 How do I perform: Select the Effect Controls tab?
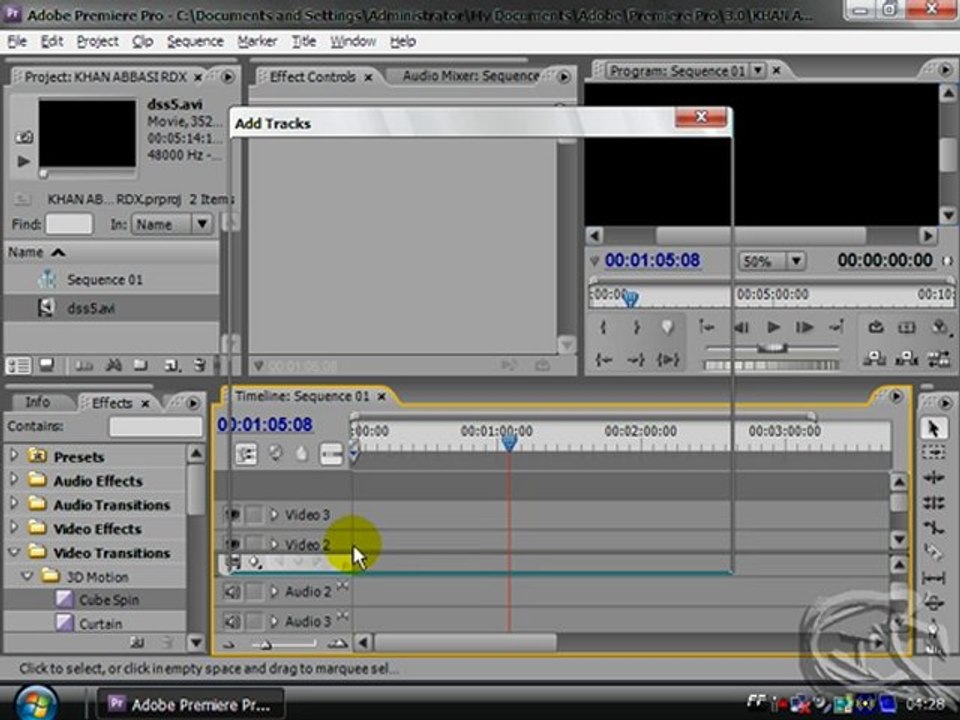(x=312, y=77)
